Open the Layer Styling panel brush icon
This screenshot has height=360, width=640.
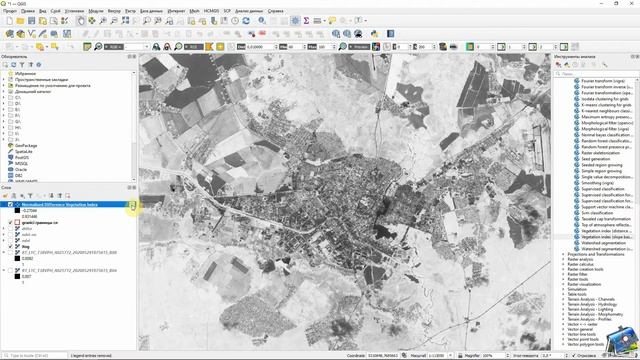(x=5, y=196)
